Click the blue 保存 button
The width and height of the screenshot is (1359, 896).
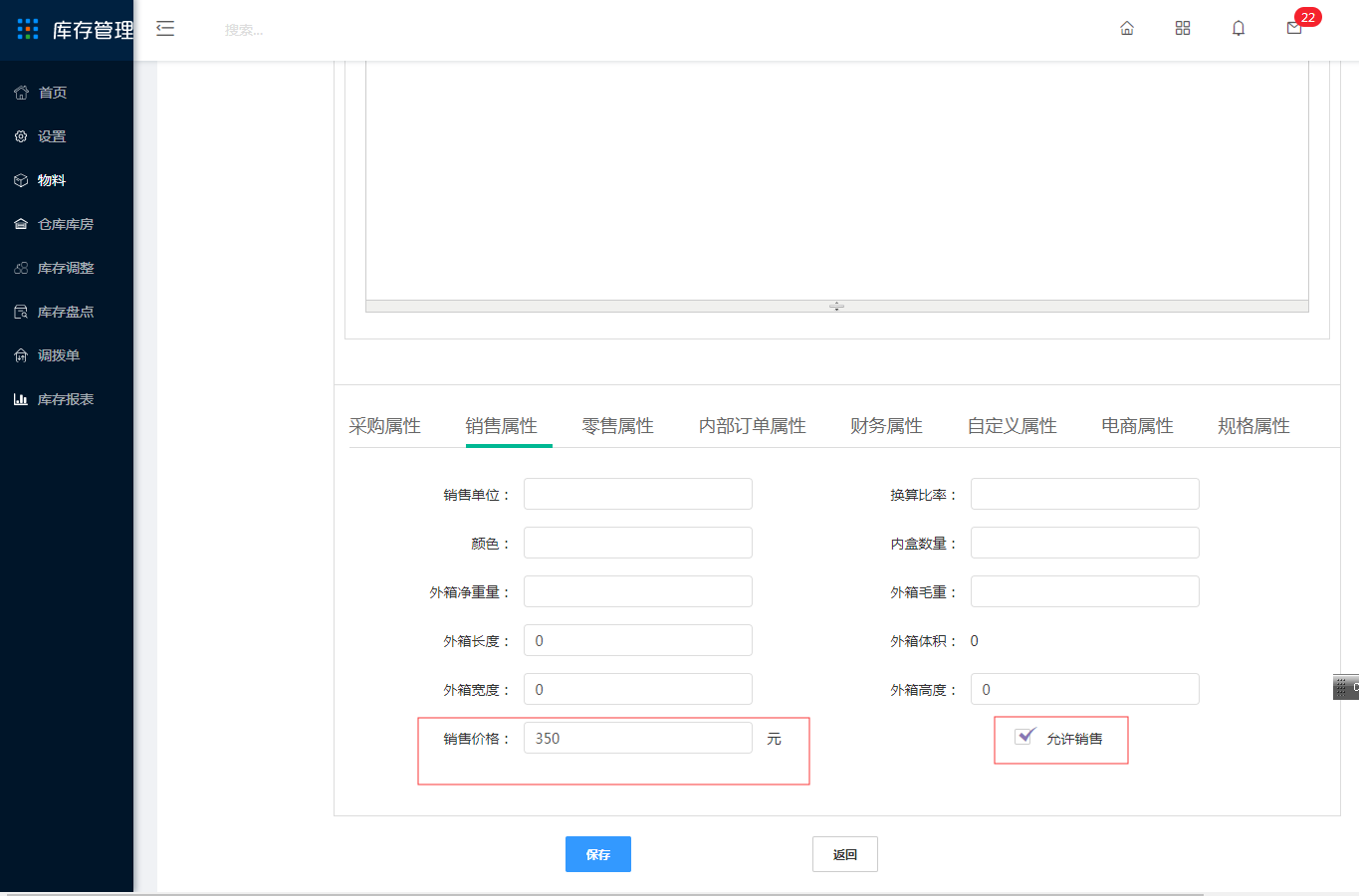(598, 854)
